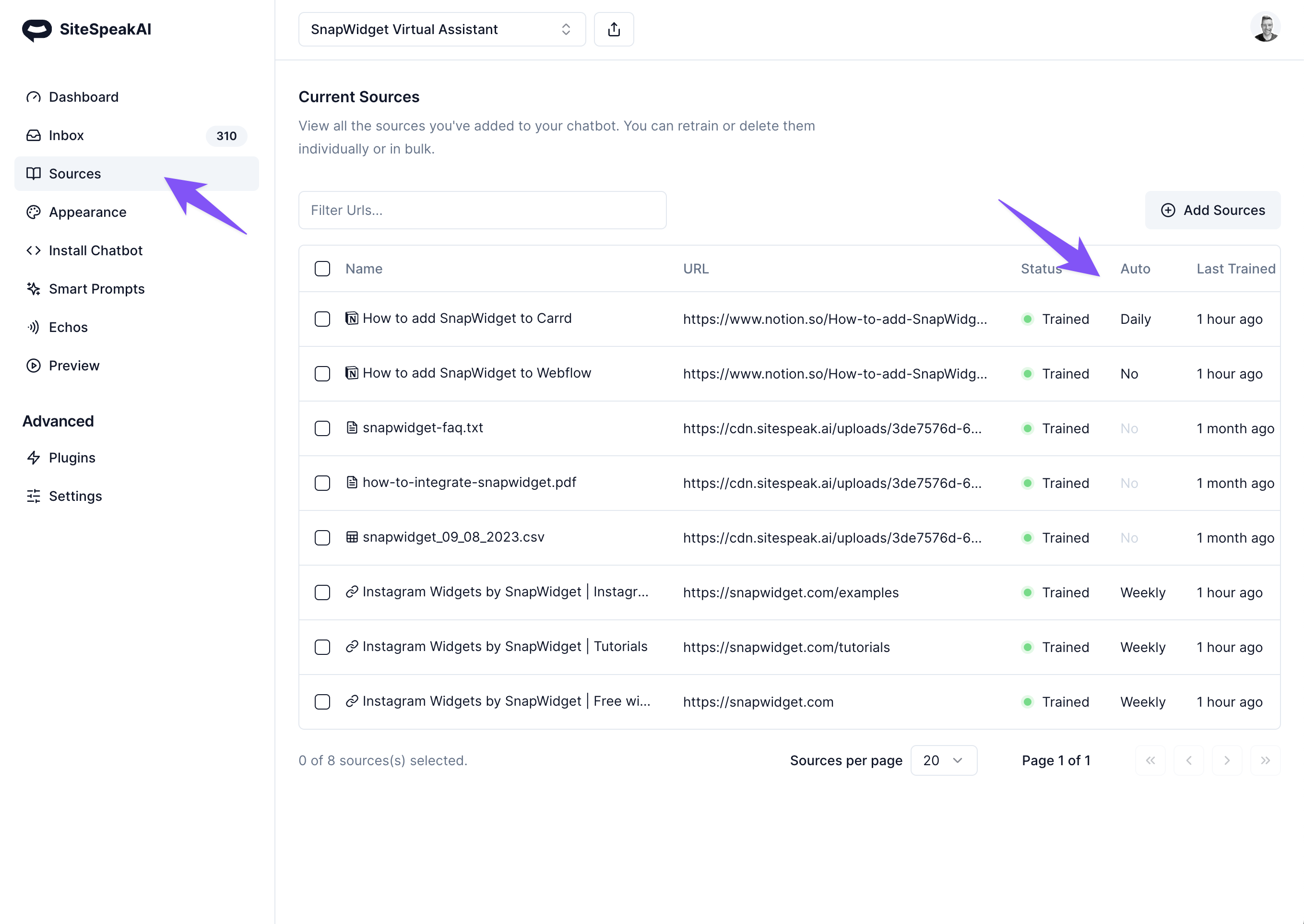The image size is (1304, 924).
Task: Select the How to add SnapWidget to Webflow checkbox
Action: point(322,373)
